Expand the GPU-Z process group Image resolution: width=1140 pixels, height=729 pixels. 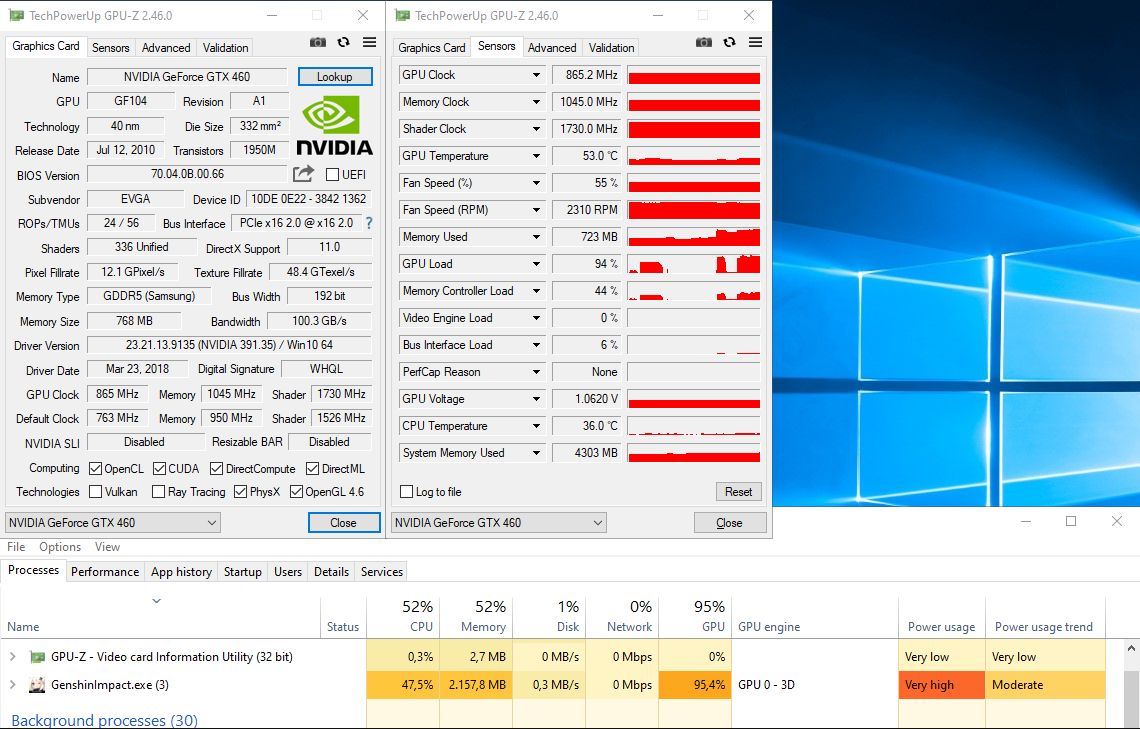[x=12, y=657]
